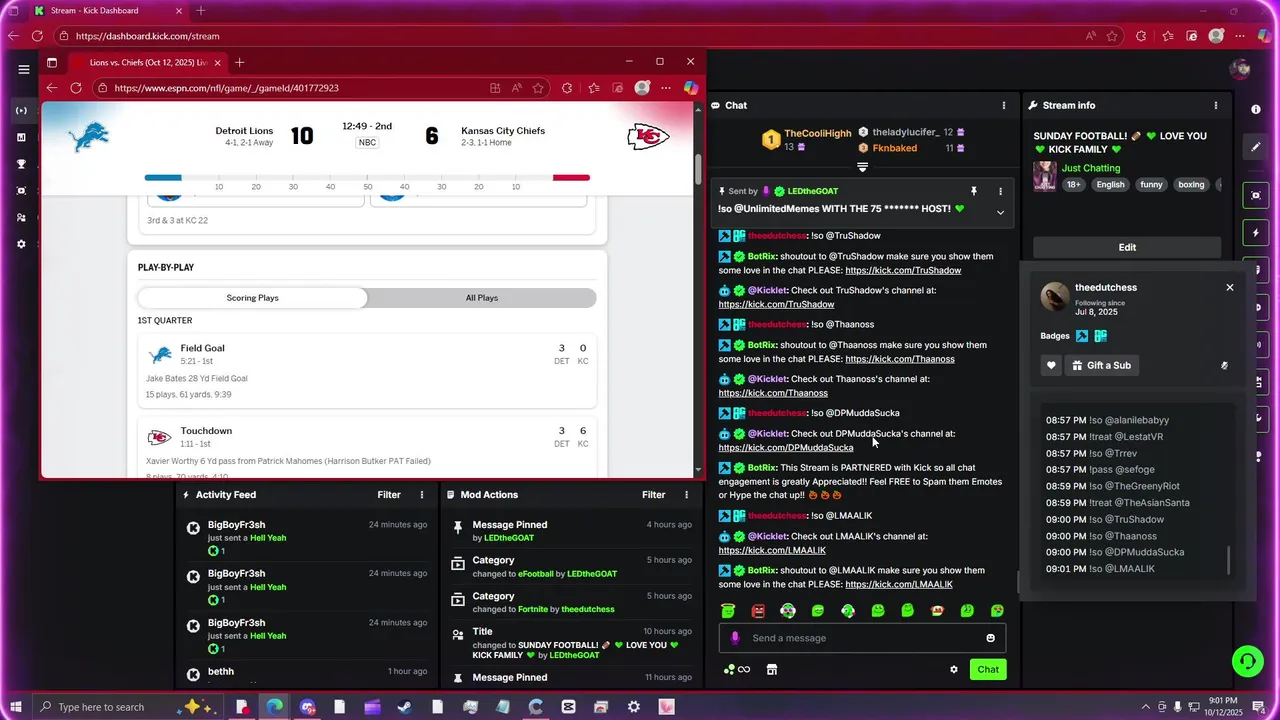Open the Mod Actions Filter
The width and height of the screenshot is (1280, 720).
[x=653, y=495]
